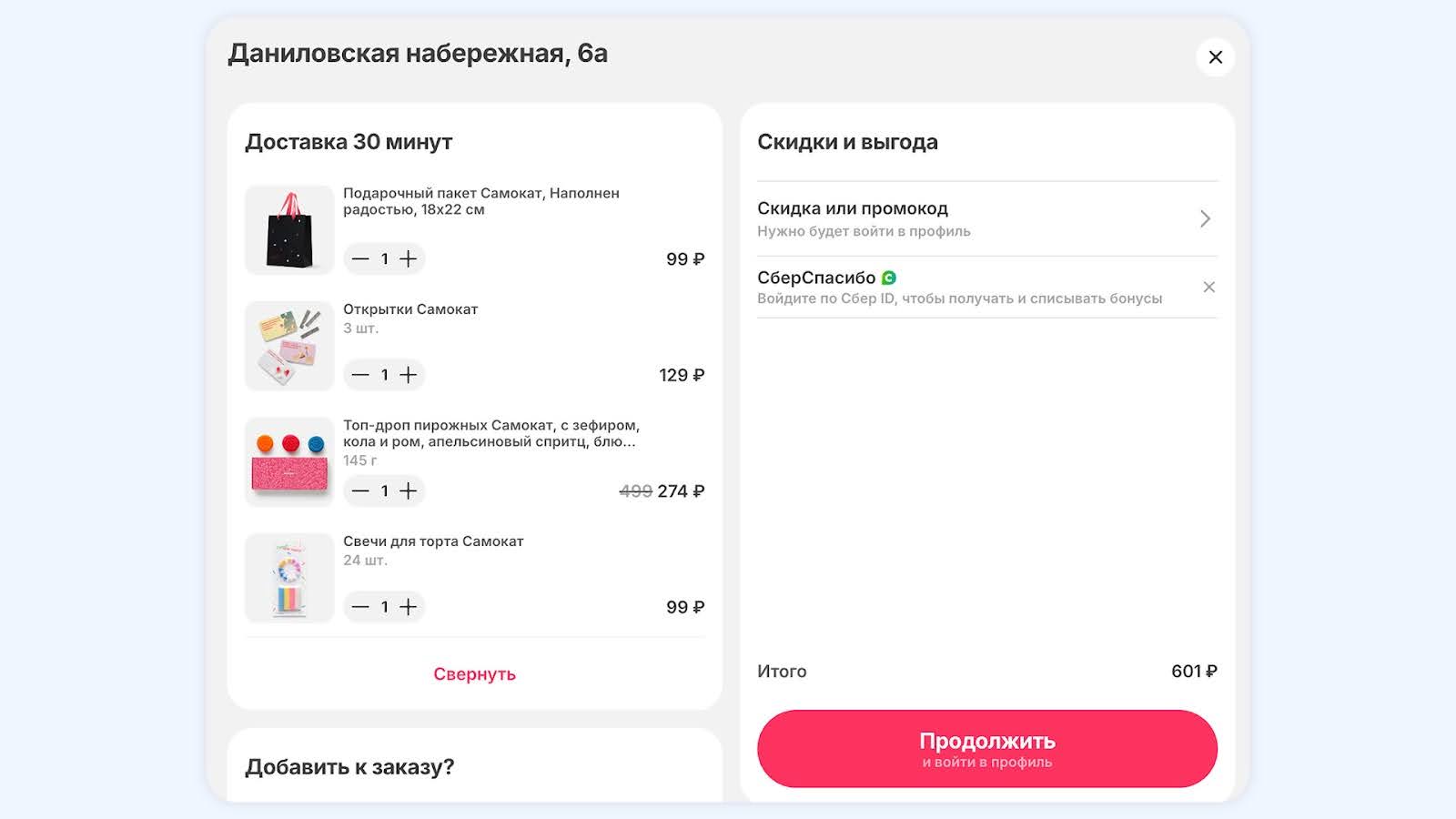The image size is (1456, 819).
Task: Open Скидка или промокод chevron
Action: (x=1205, y=219)
